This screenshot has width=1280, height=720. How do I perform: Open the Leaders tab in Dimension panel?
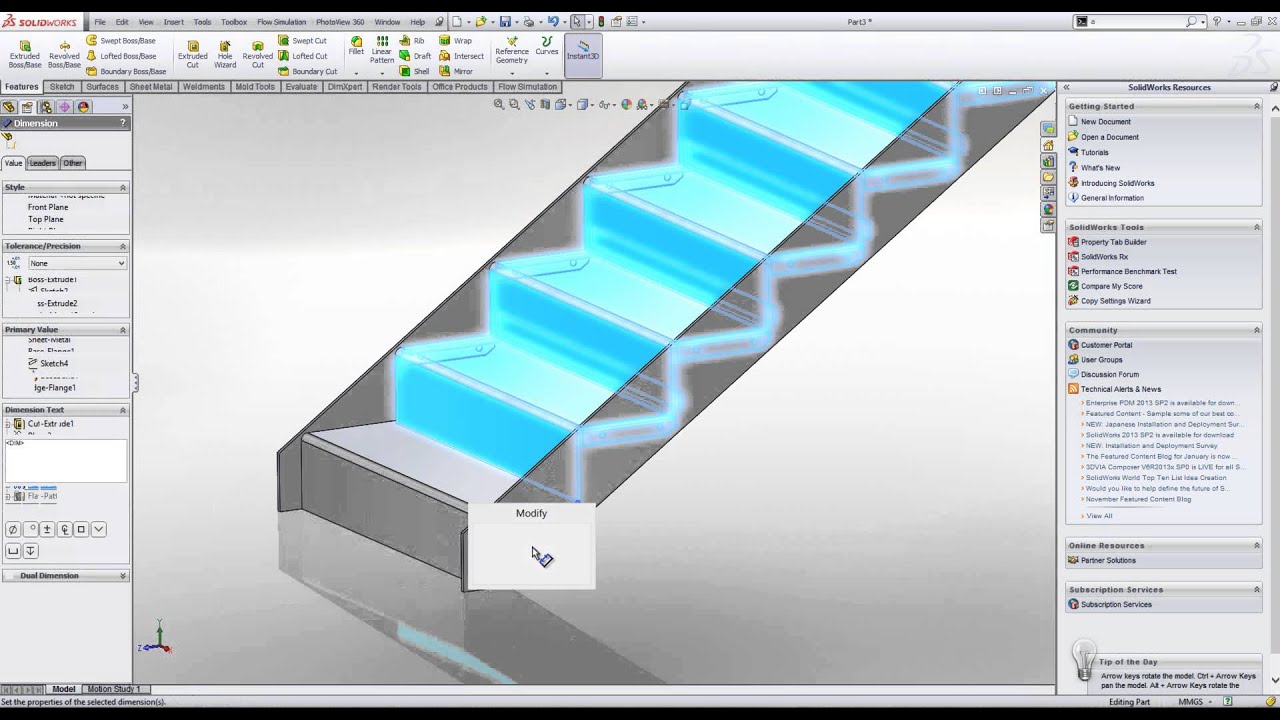click(42, 163)
